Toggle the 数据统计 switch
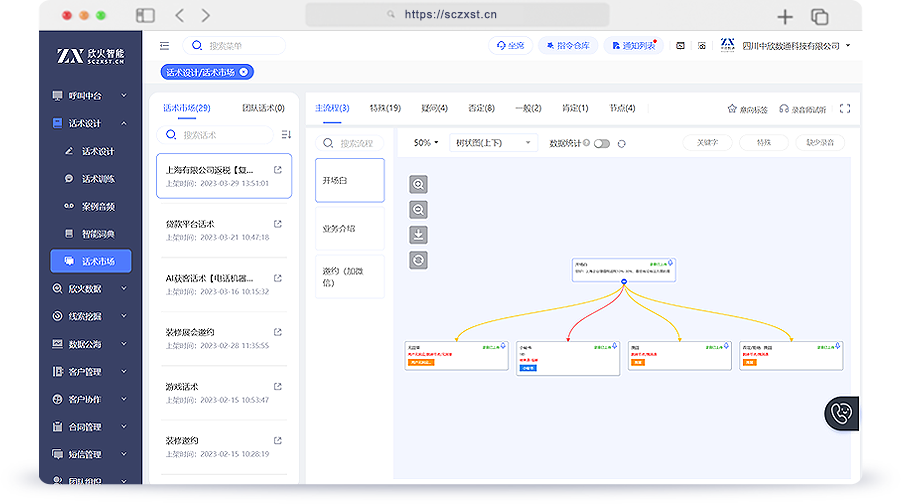 click(602, 143)
